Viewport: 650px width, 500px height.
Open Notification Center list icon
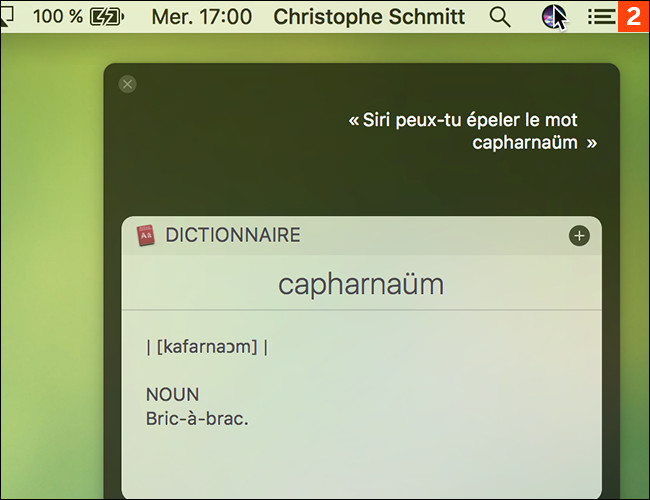pos(600,16)
